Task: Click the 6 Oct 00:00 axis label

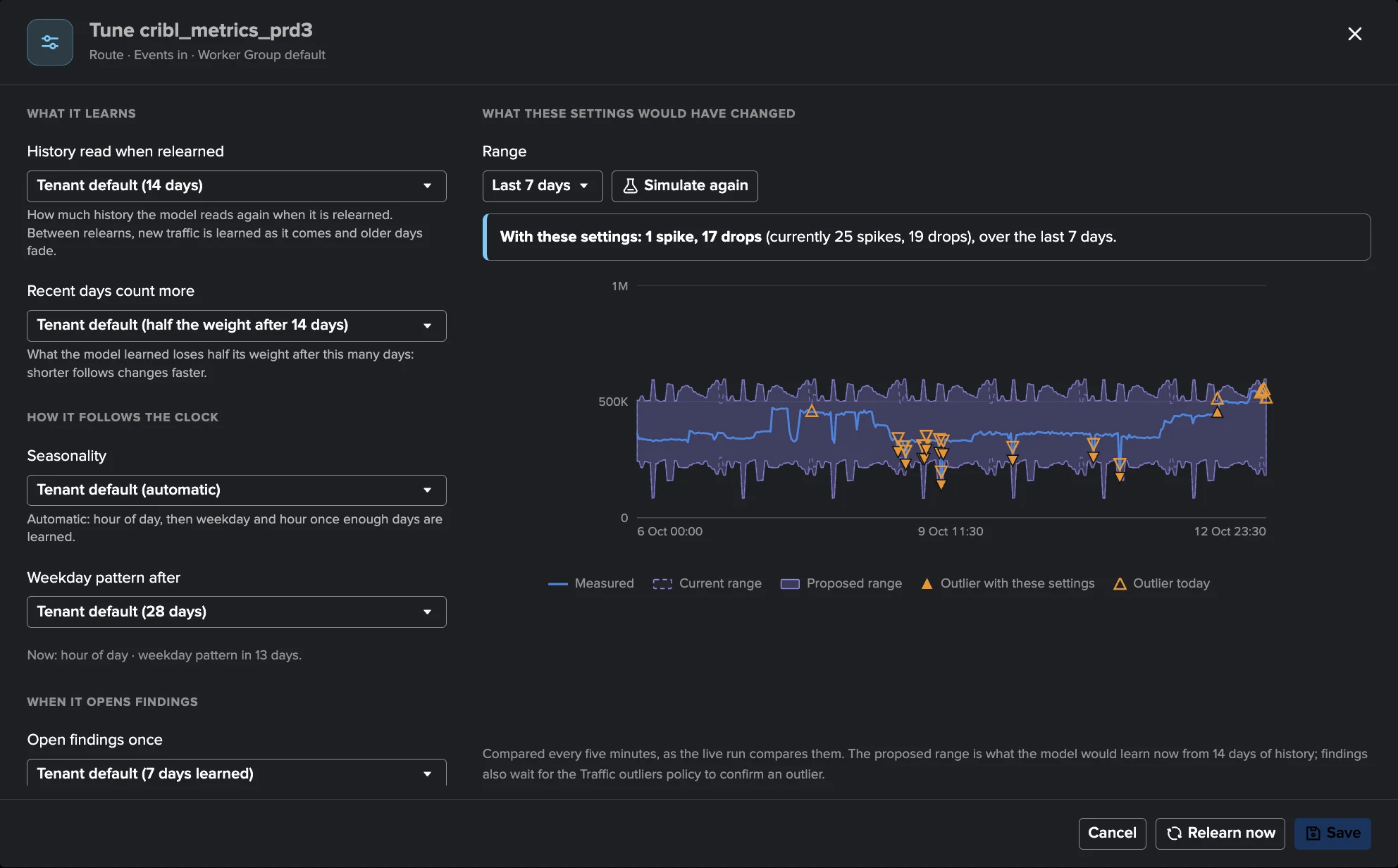Action: click(669, 531)
